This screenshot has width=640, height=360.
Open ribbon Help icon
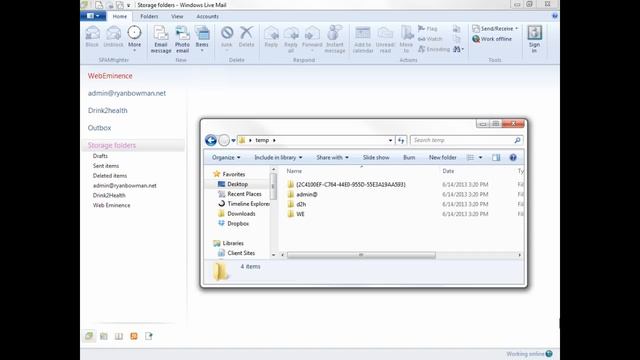pyautogui.click(x=555, y=16)
